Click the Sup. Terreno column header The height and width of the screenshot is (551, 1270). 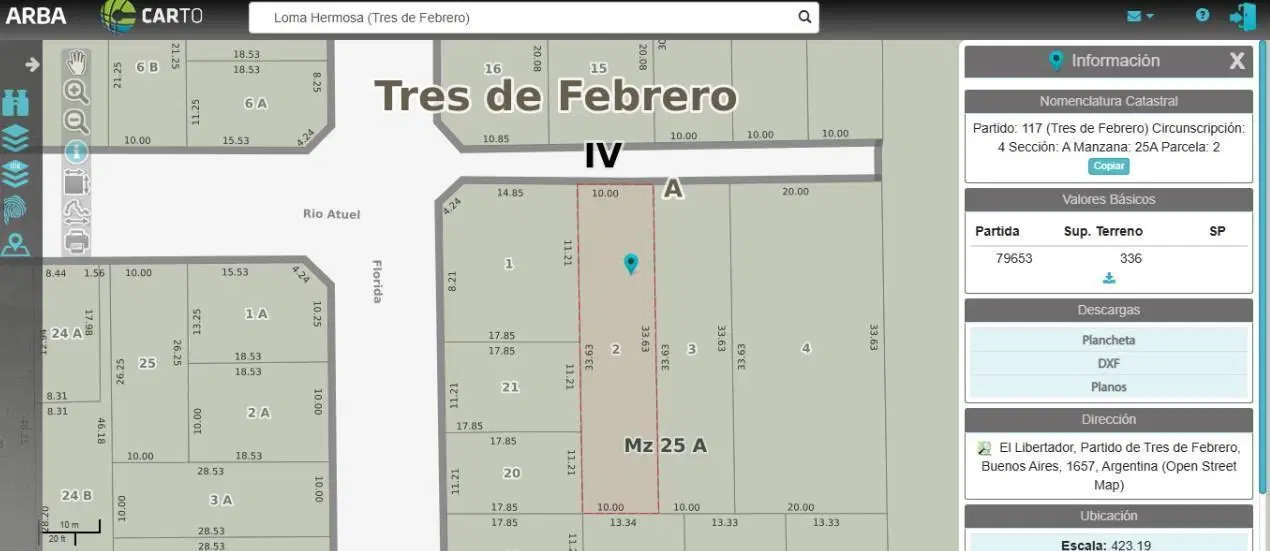1103,231
